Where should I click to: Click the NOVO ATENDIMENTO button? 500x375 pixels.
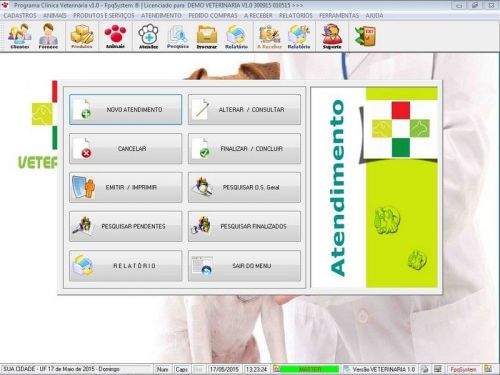(126, 110)
